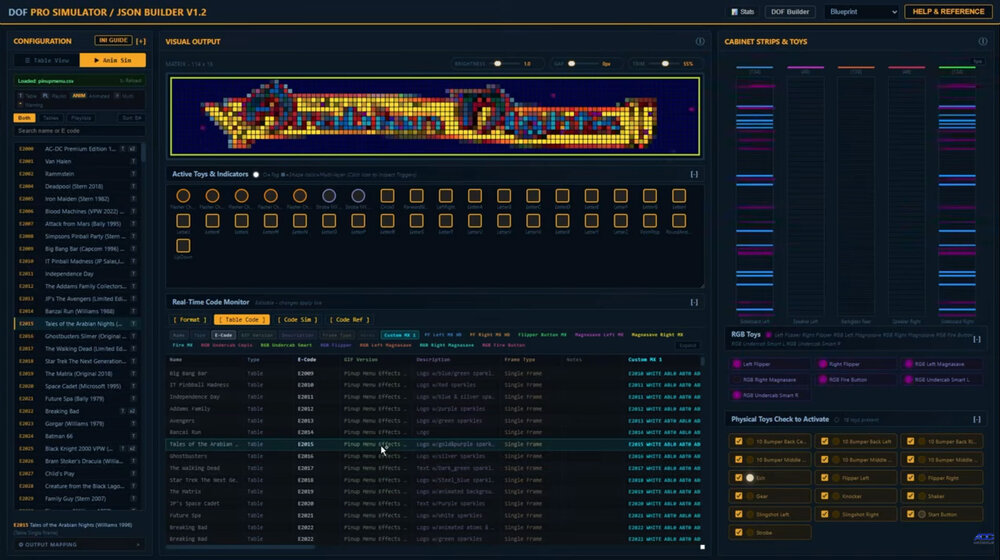Click the info icon in Visual Output header
This screenshot has width=1000, height=560.
[x=700, y=41]
